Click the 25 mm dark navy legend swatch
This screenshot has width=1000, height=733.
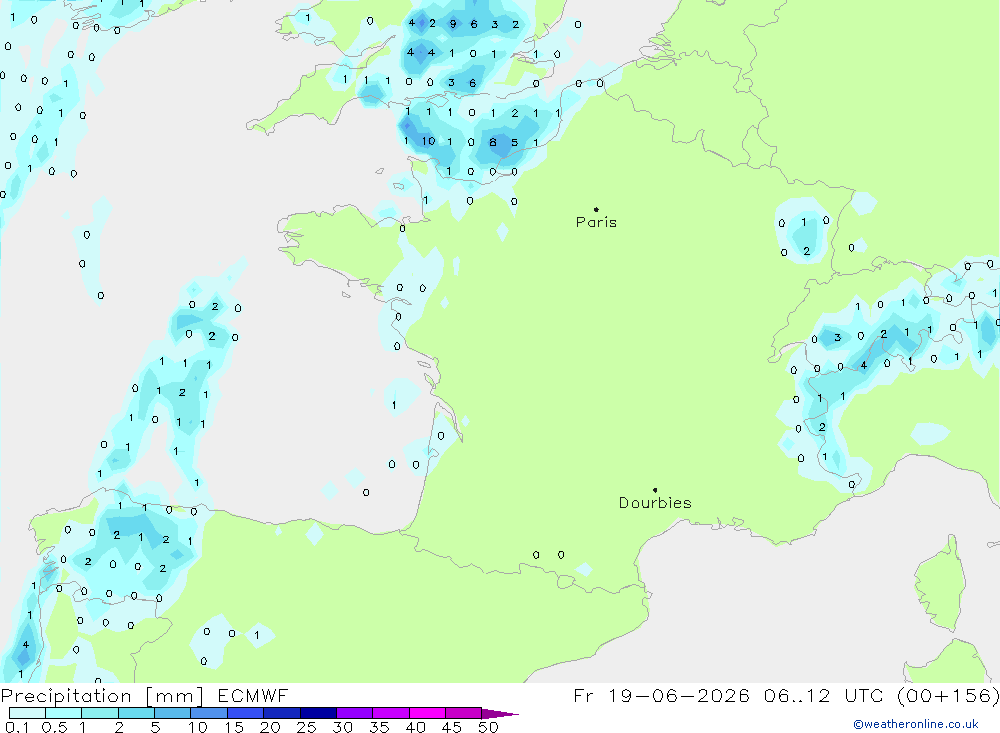(318, 713)
